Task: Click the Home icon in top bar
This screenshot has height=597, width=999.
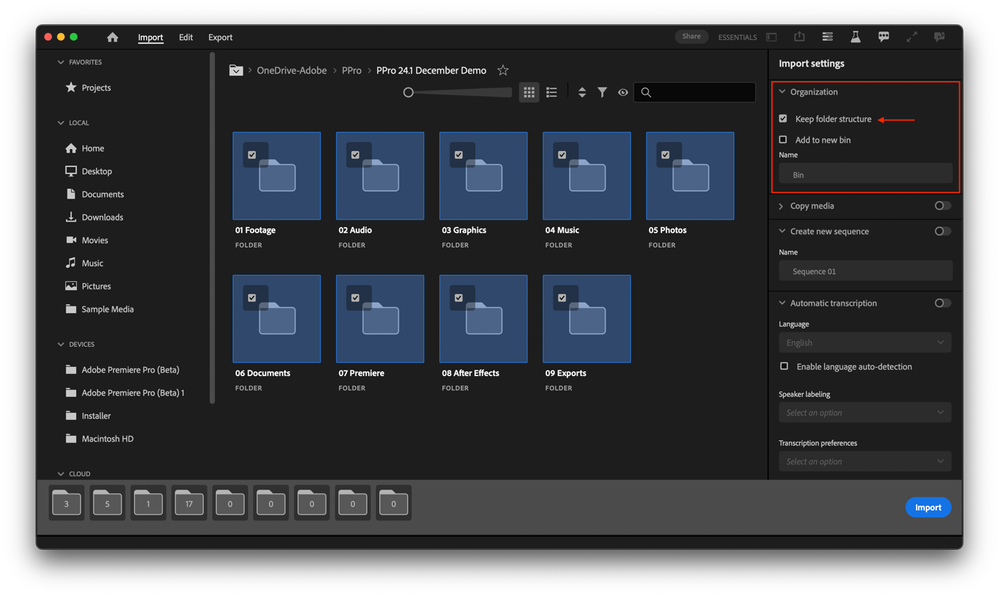Action: coord(112,37)
